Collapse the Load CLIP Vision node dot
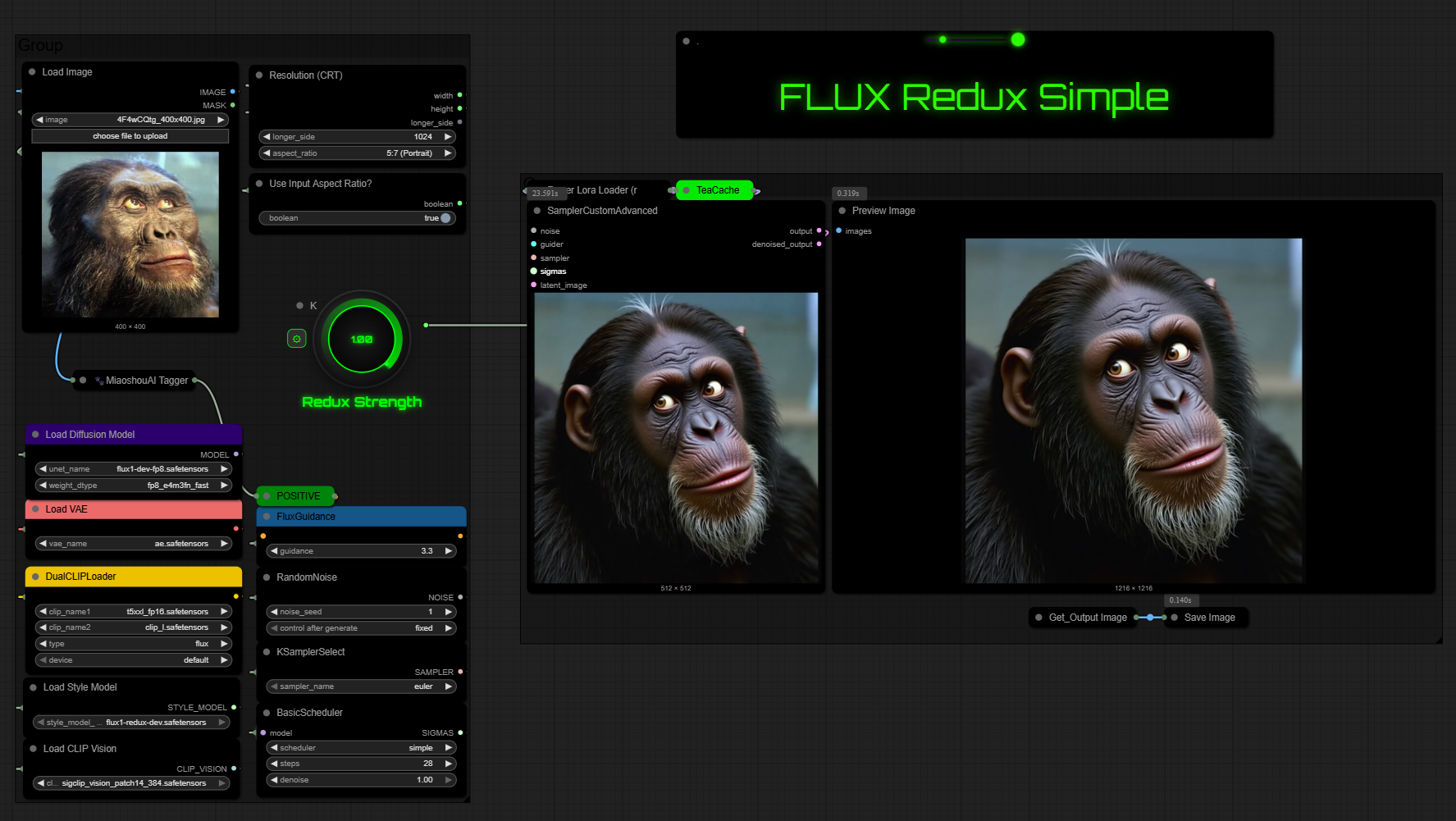Image resolution: width=1456 pixels, height=821 pixels. [34, 749]
